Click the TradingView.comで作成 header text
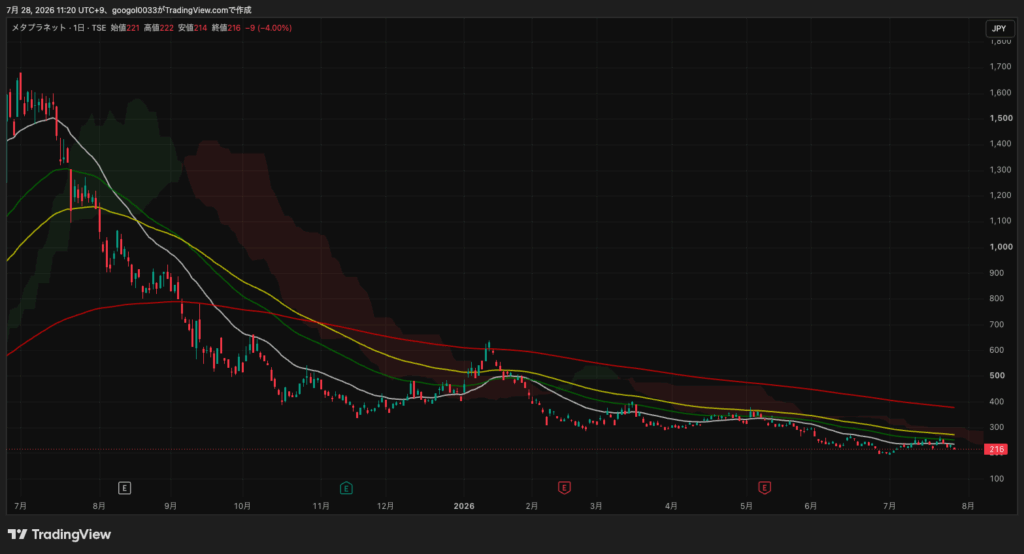The height and width of the screenshot is (554, 1024). point(208,10)
